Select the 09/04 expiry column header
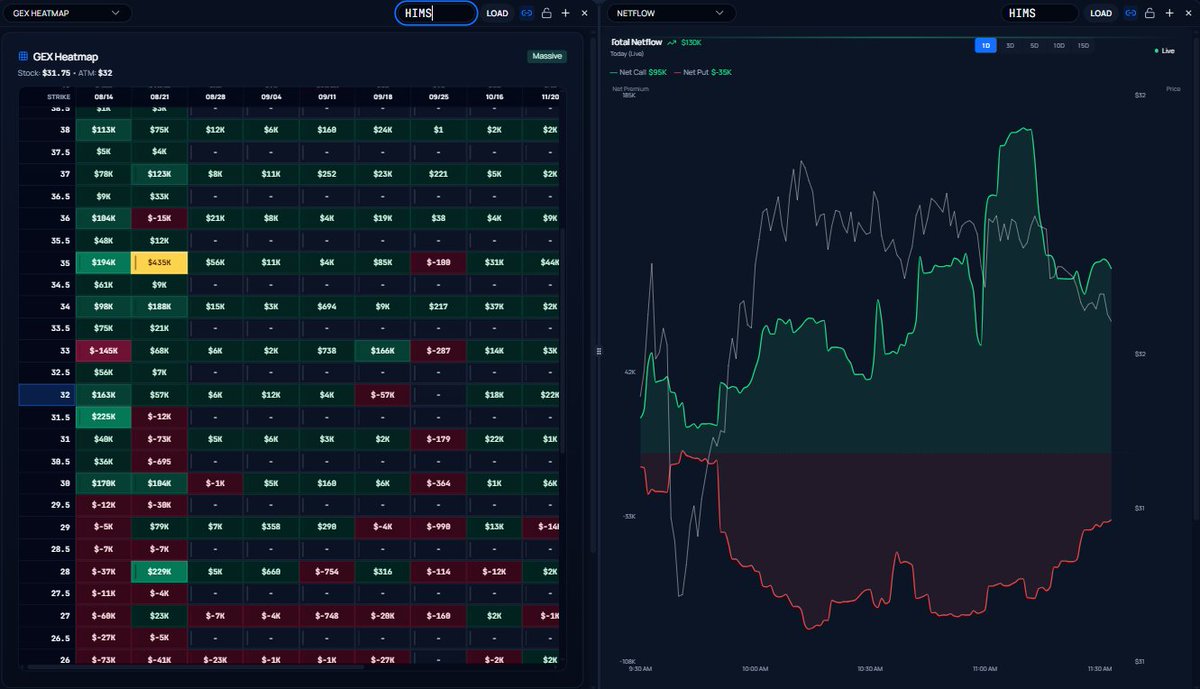 [271, 96]
